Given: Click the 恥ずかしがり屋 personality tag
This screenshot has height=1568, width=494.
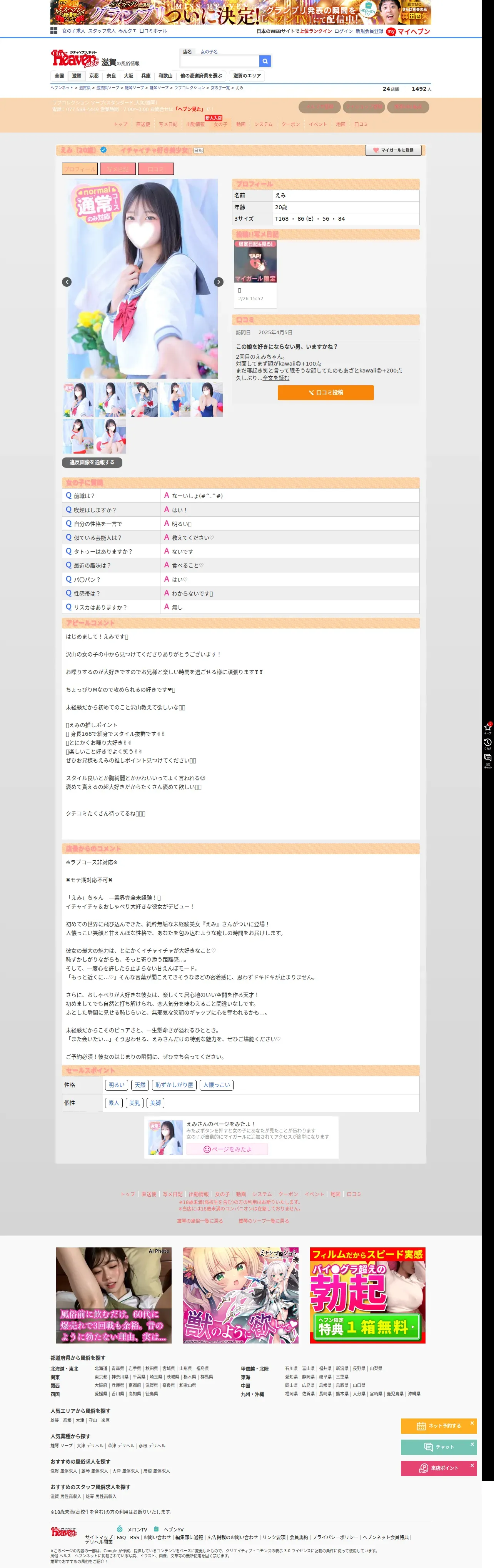Looking at the screenshot, I should [174, 1085].
